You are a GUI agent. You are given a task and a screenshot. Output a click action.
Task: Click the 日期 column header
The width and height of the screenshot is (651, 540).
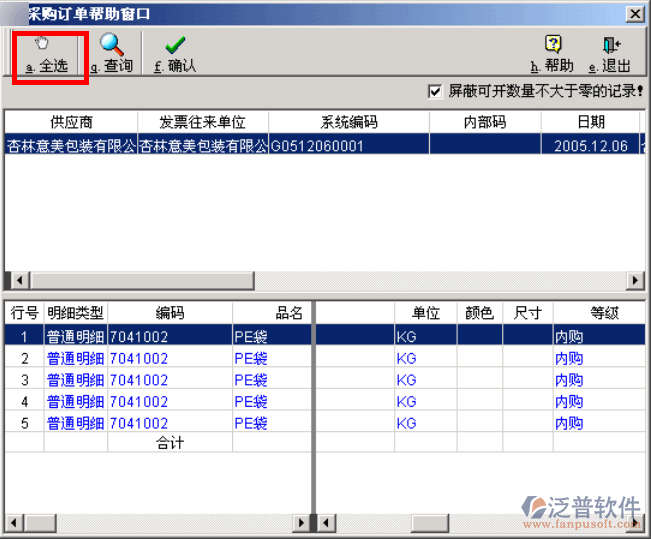(x=590, y=122)
